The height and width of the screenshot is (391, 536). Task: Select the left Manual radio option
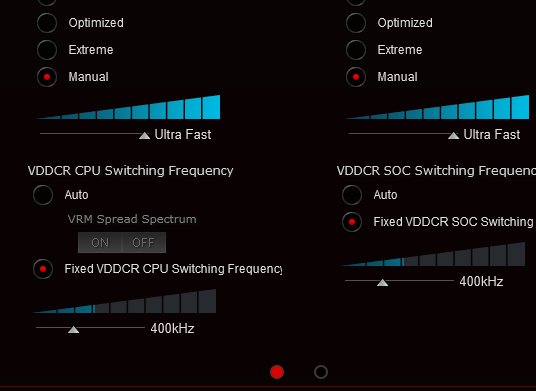(47, 77)
